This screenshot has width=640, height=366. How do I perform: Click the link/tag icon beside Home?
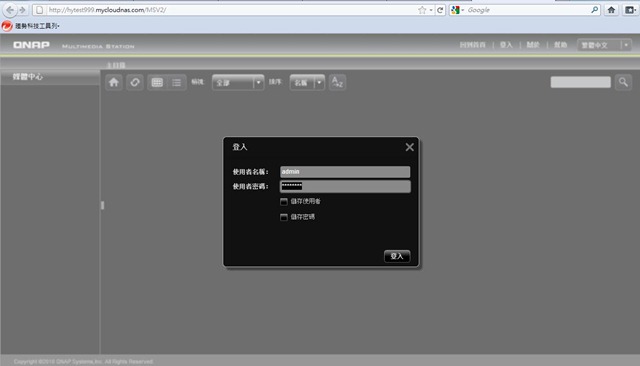[x=135, y=82]
